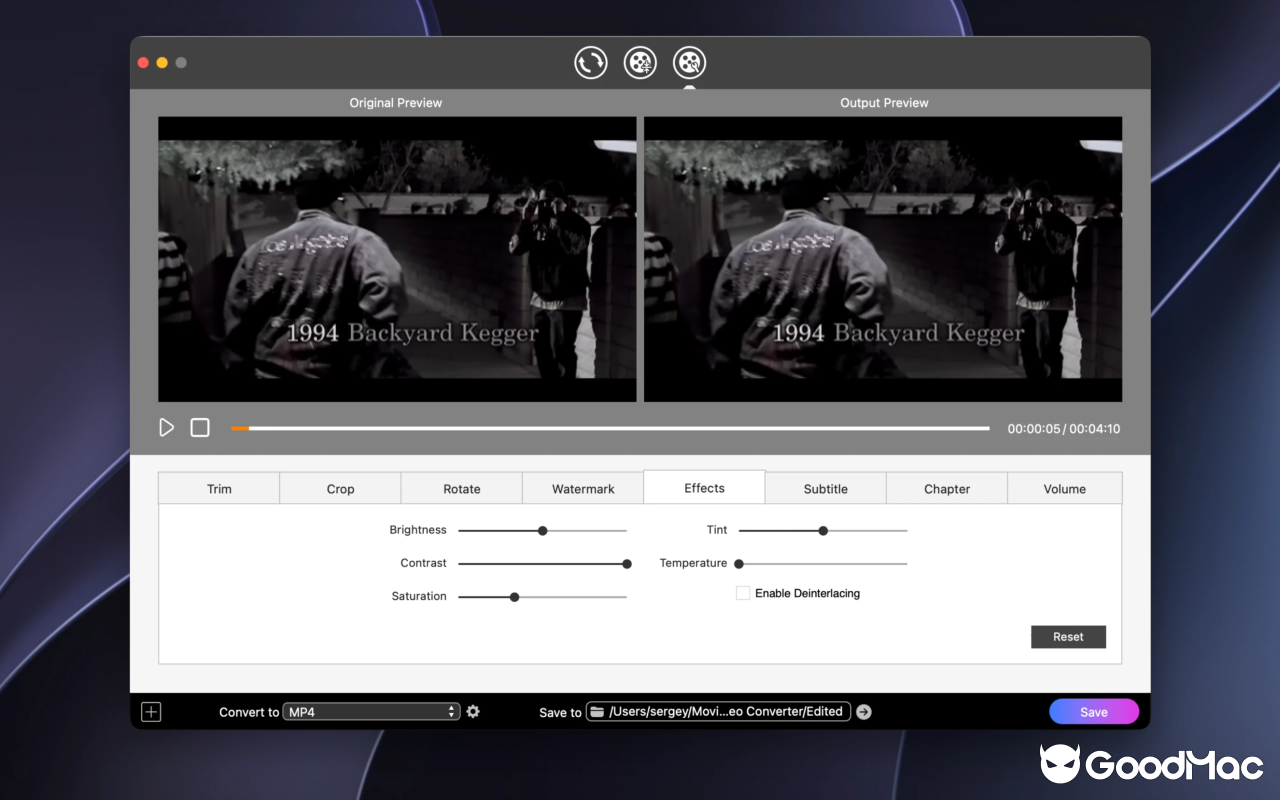Switch to the Volume tab
This screenshot has height=800, width=1280.
(x=1064, y=489)
